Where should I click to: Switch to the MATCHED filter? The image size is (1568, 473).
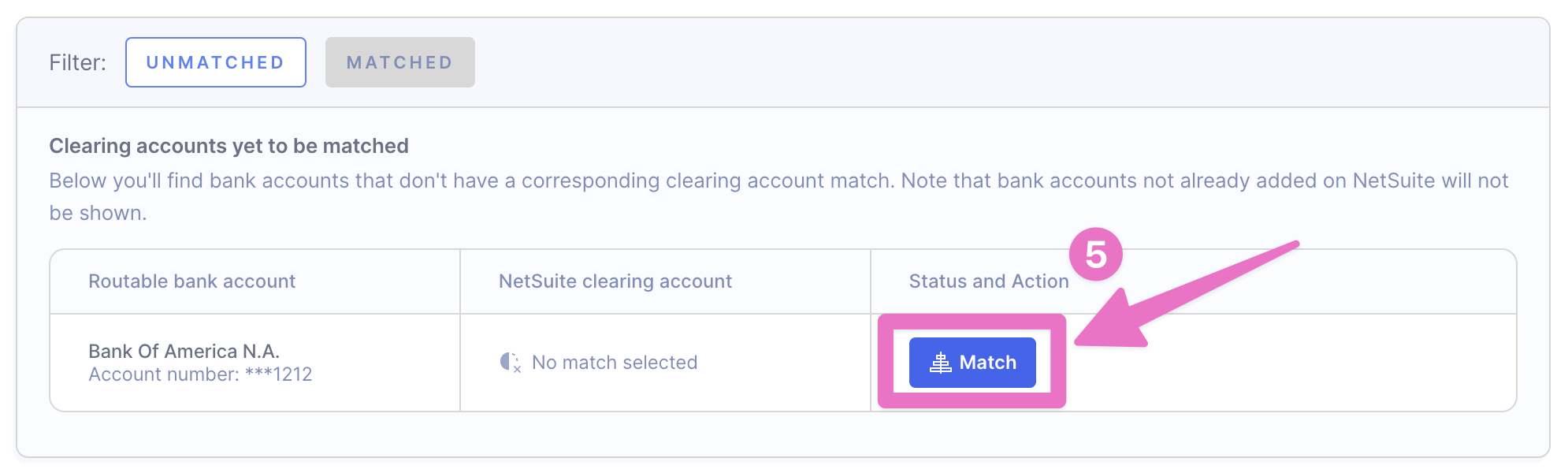[399, 62]
